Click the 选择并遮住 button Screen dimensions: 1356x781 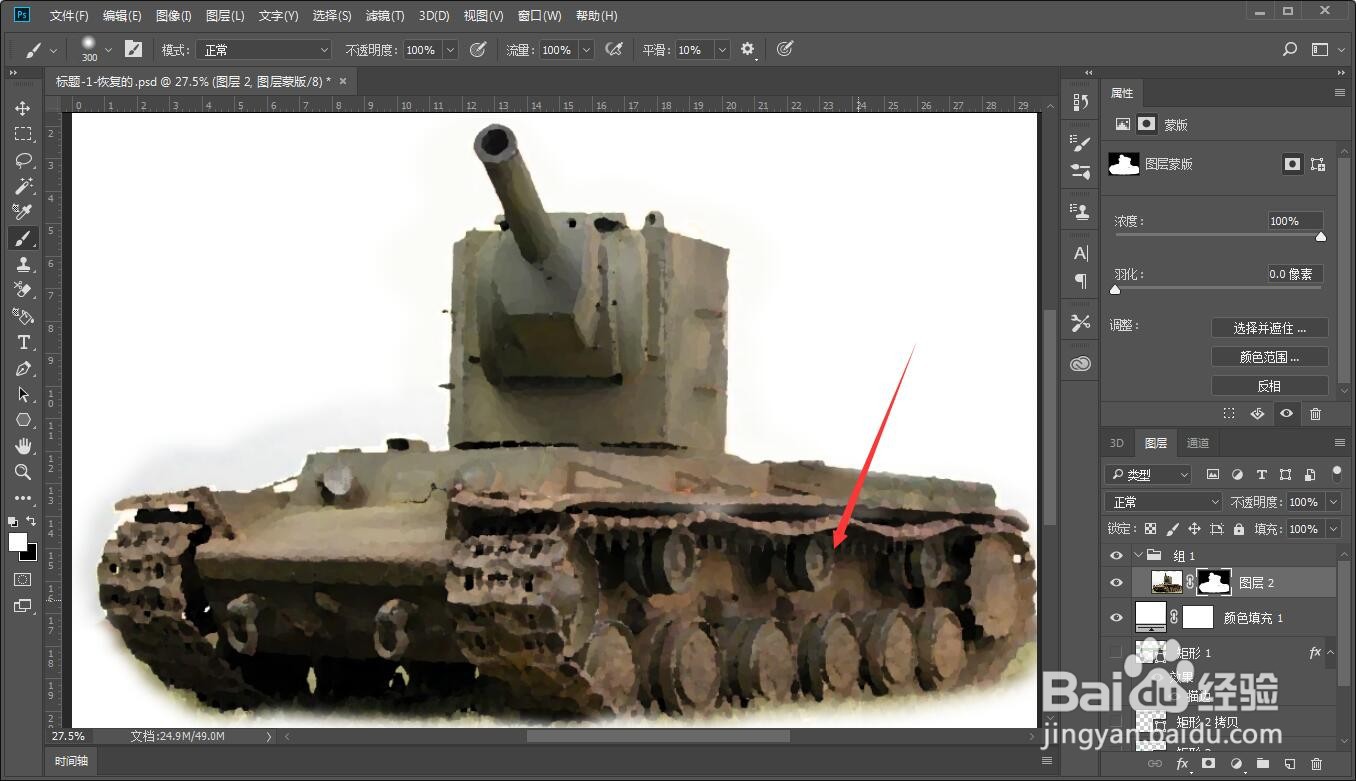pos(1270,328)
